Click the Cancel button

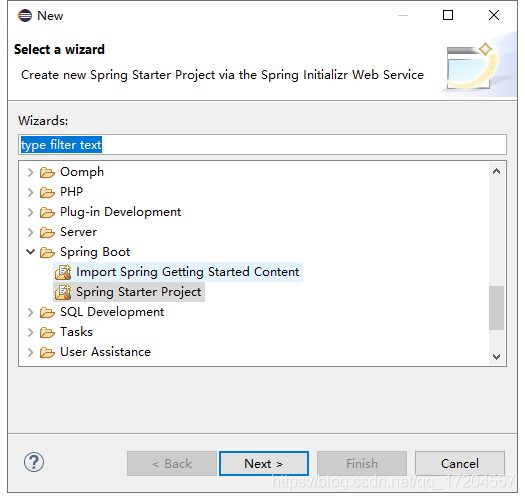[460, 463]
